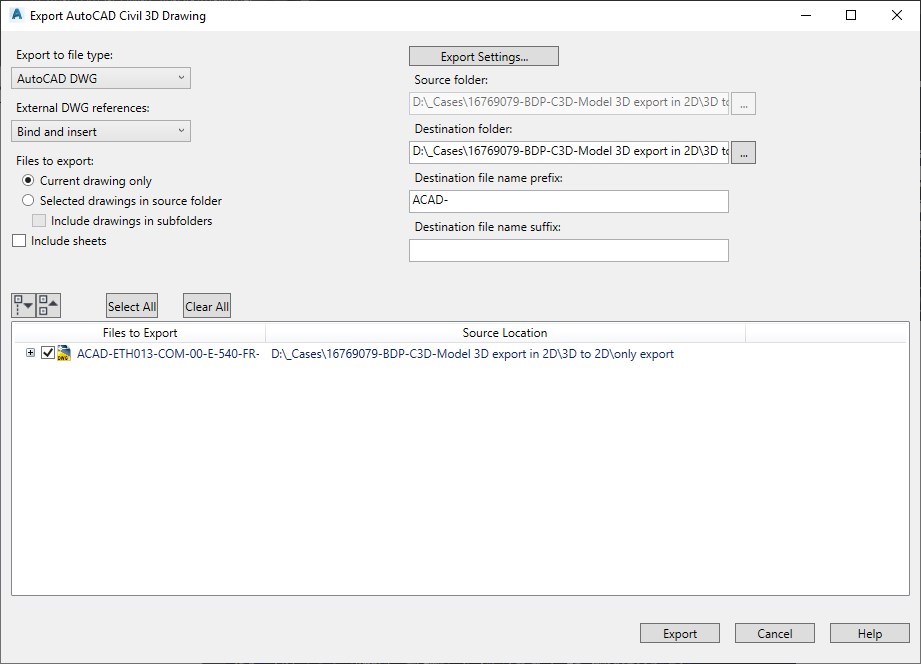Click the Select All button
The height and width of the screenshot is (664, 921).
point(131,305)
